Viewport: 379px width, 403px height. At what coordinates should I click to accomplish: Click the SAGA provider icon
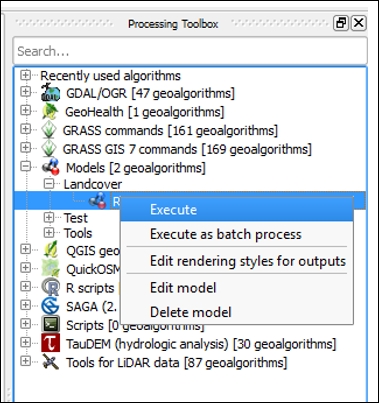tap(50, 306)
